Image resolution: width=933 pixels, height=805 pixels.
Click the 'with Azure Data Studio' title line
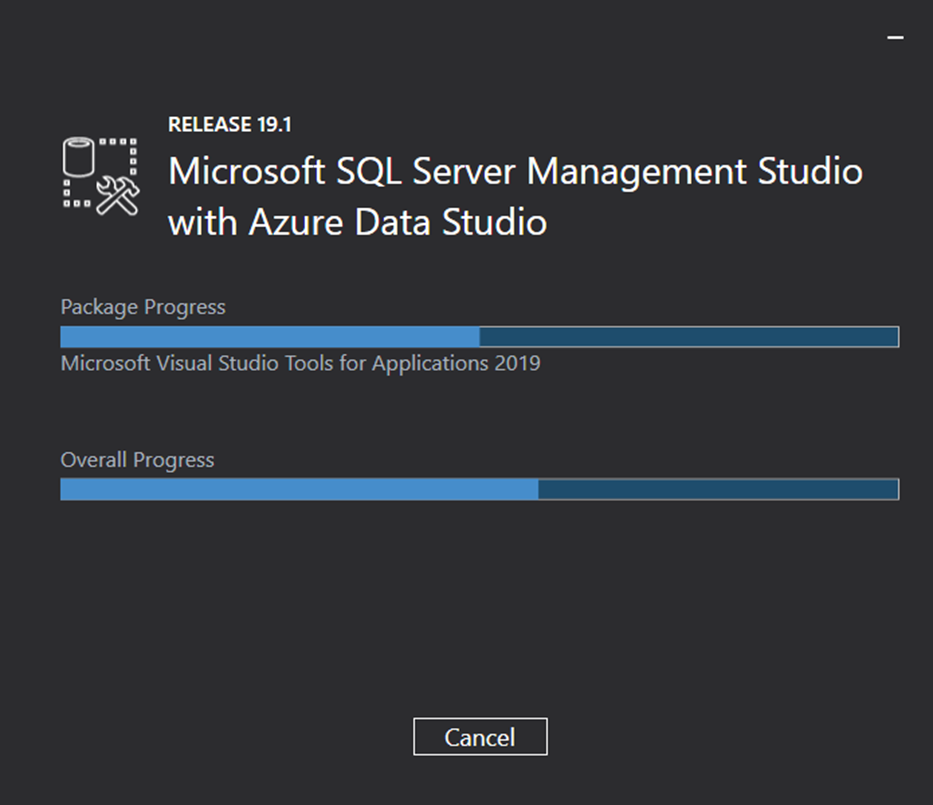pos(358,223)
